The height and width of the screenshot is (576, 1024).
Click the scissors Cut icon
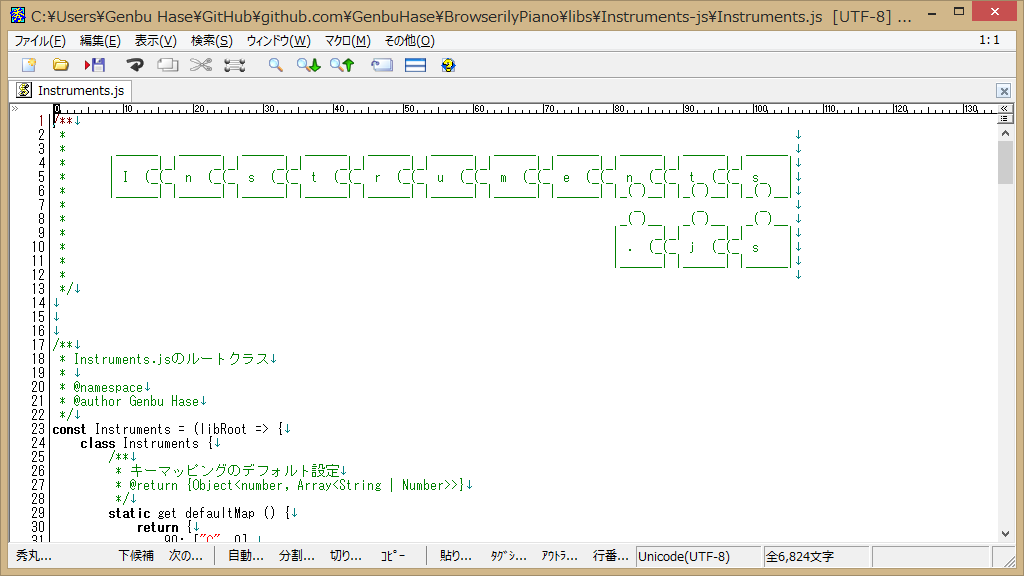[201, 65]
